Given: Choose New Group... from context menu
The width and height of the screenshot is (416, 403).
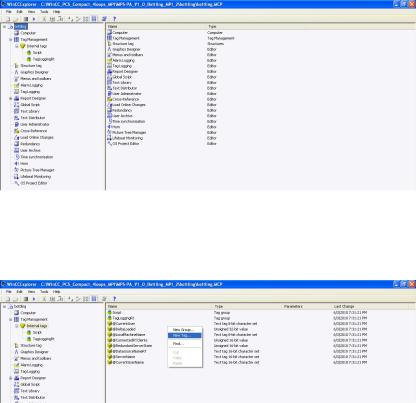Looking at the screenshot, I should point(185,329).
